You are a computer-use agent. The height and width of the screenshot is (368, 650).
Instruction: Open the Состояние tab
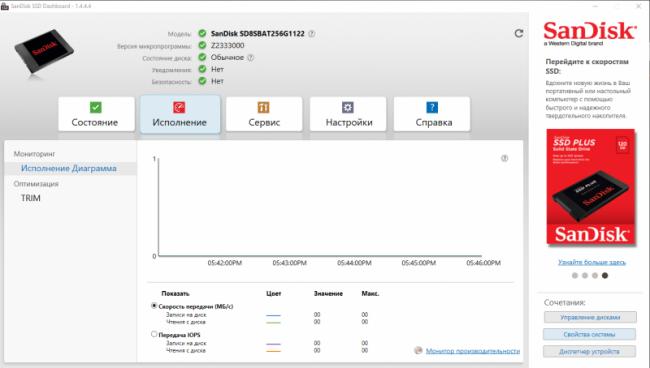tap(97, 114)
